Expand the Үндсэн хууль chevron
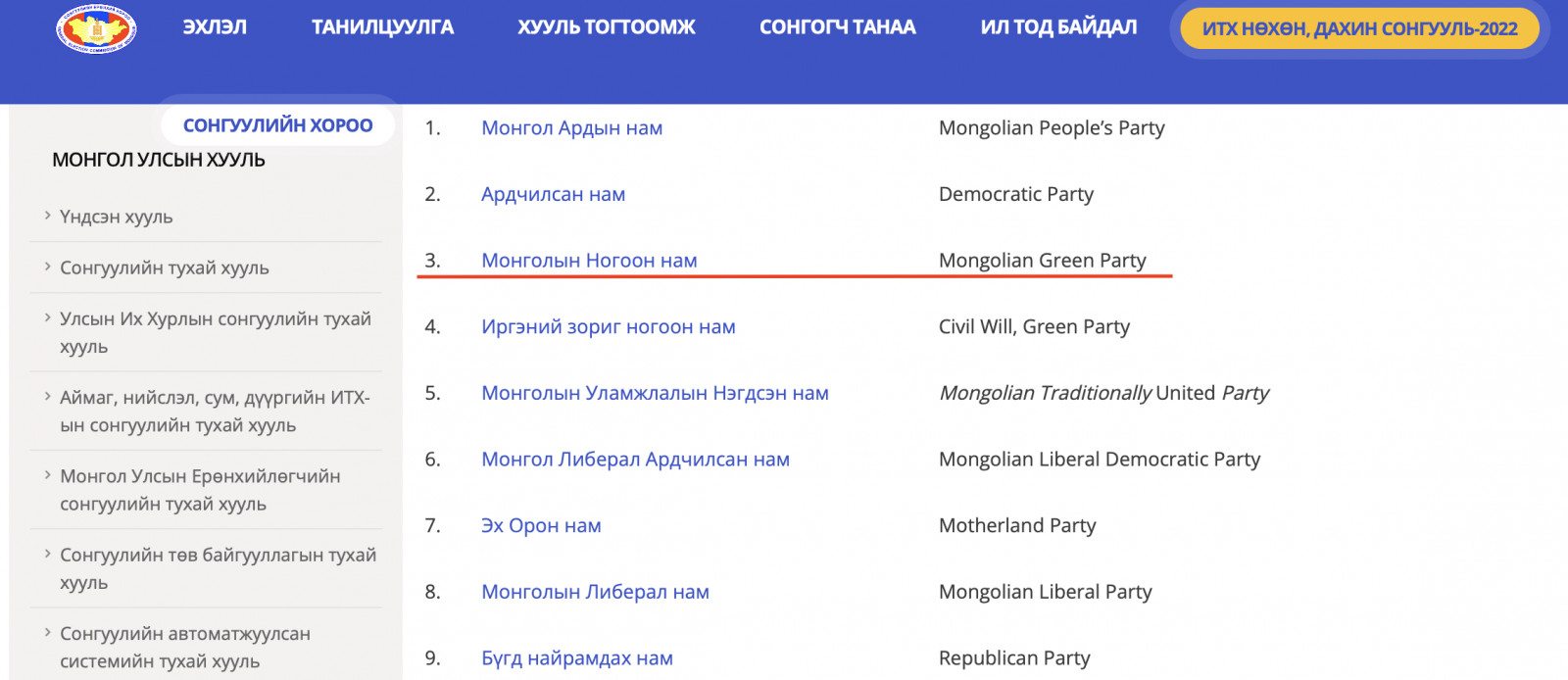This screenshot has width=1568, height=680. click(x=47, y=215)
